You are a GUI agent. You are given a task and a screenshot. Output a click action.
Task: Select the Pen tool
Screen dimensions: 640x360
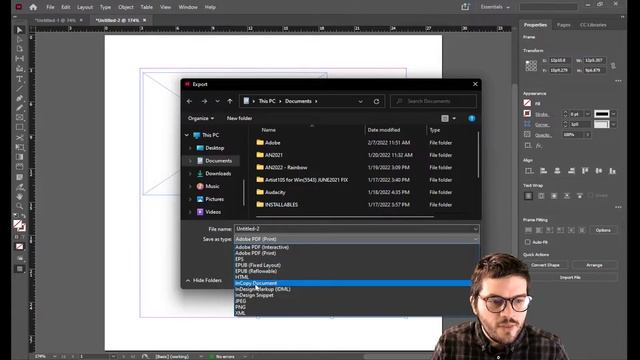(19, 98)
